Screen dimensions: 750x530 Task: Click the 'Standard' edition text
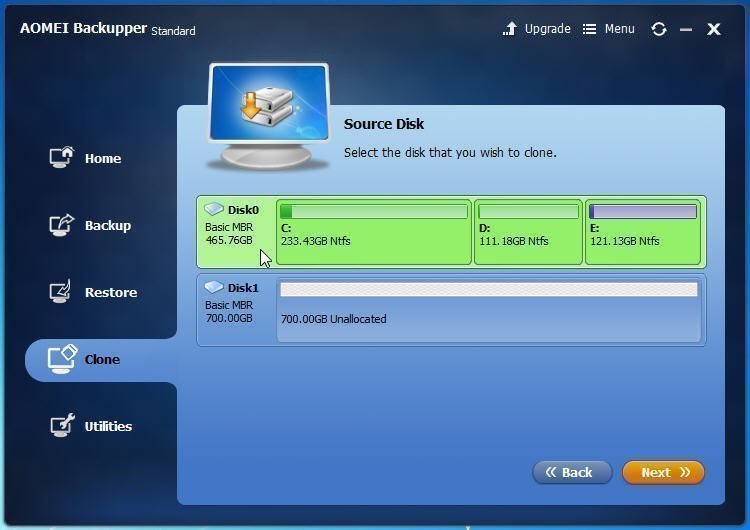pos(173,31)
